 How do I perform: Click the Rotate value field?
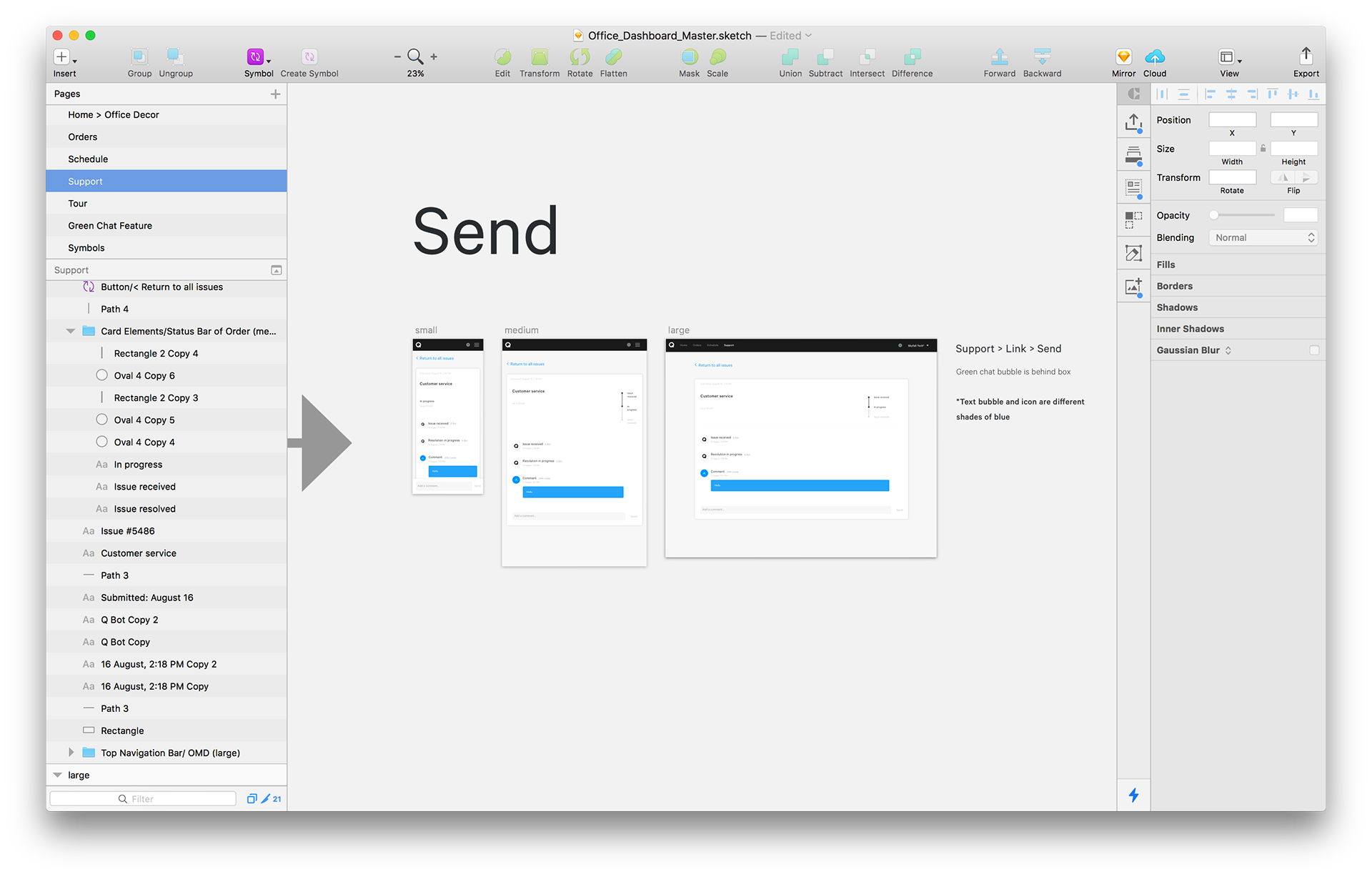click(x=1232, y=177)
